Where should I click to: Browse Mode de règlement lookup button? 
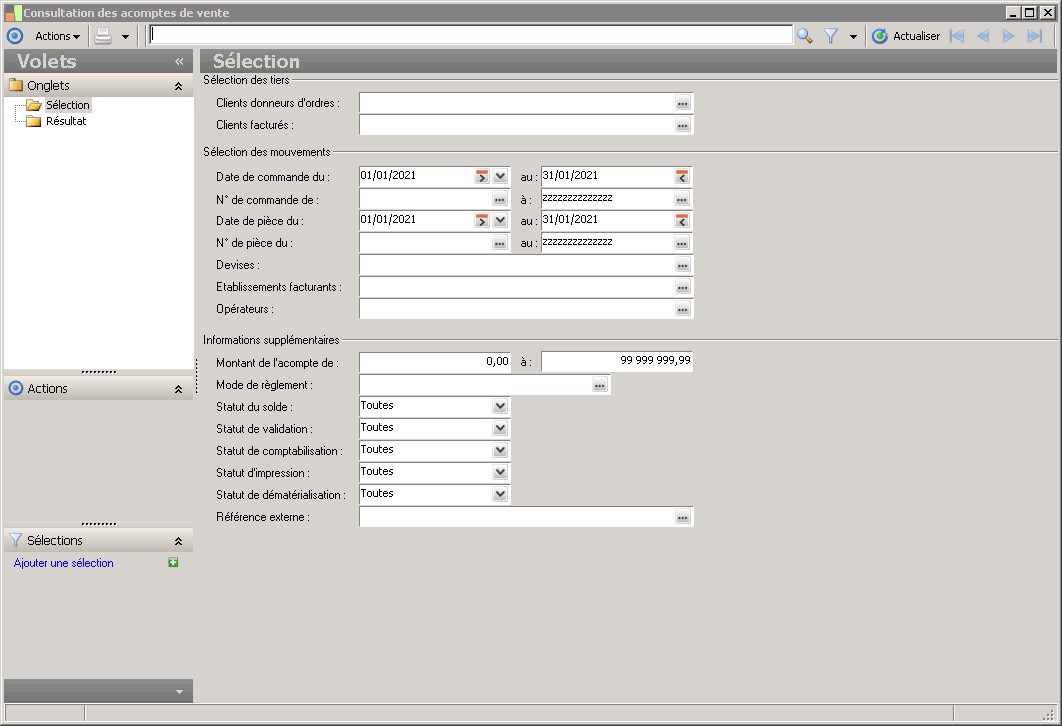600,385
